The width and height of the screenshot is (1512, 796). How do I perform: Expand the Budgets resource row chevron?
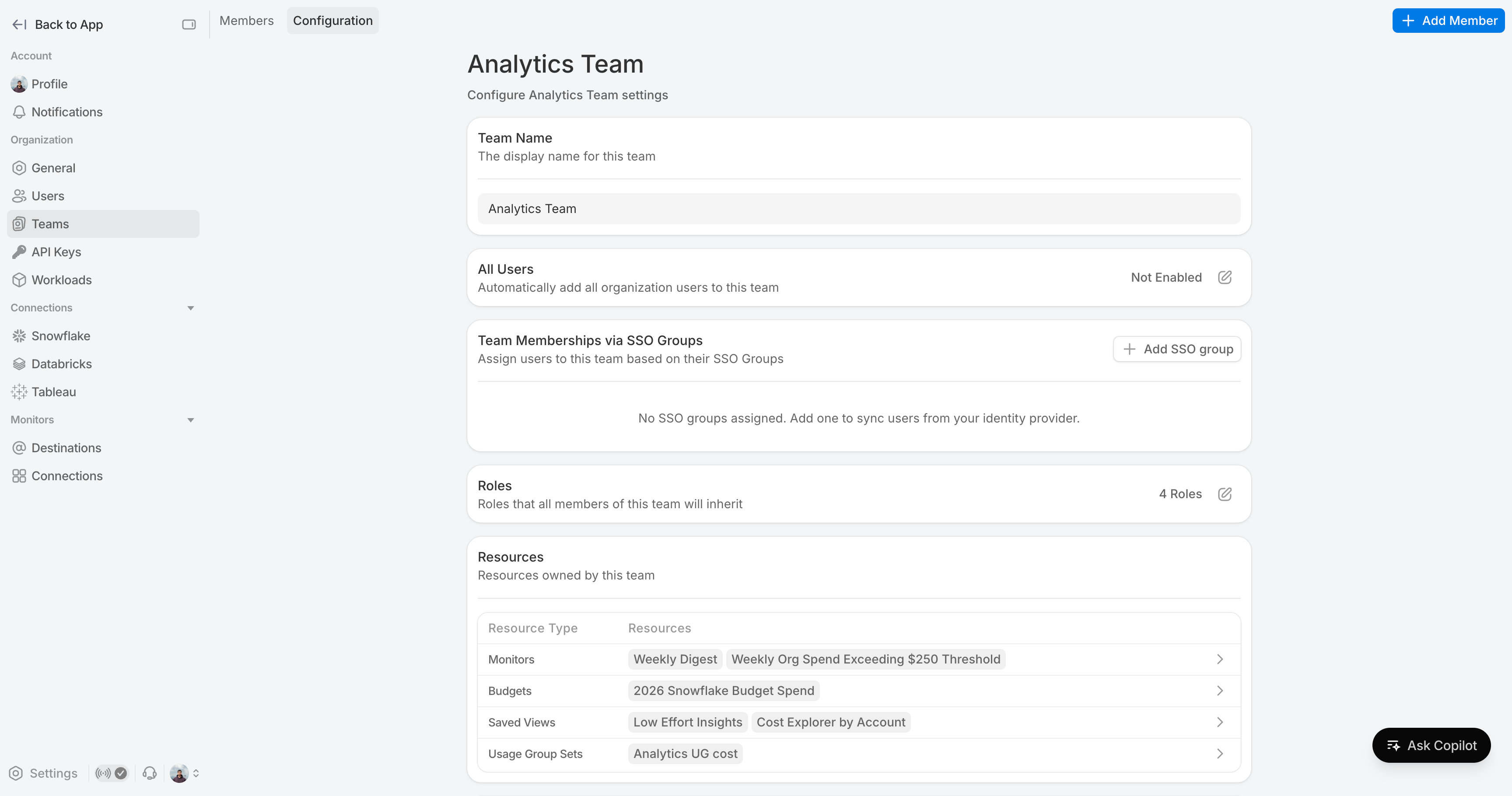tap(1220, 691)
